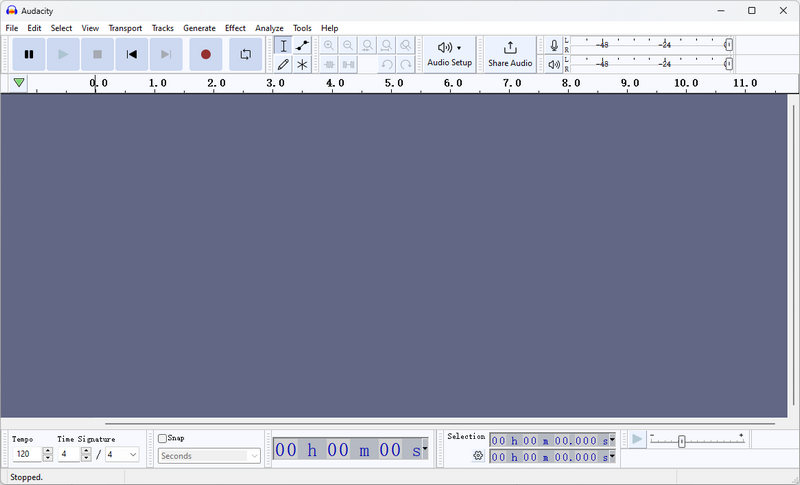This screenshot has height=485, width=800.
Task: Click the microphone record meter icon
Action: click(554, 45)
